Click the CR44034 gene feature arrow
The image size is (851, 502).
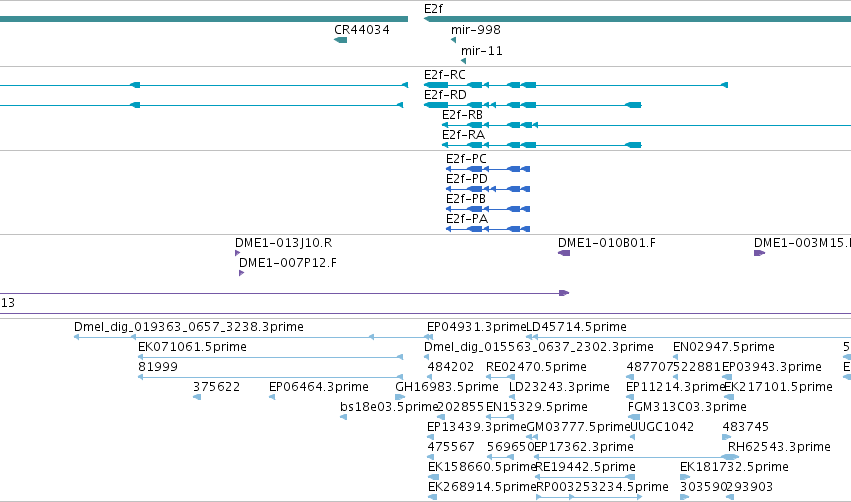point(340,40)
